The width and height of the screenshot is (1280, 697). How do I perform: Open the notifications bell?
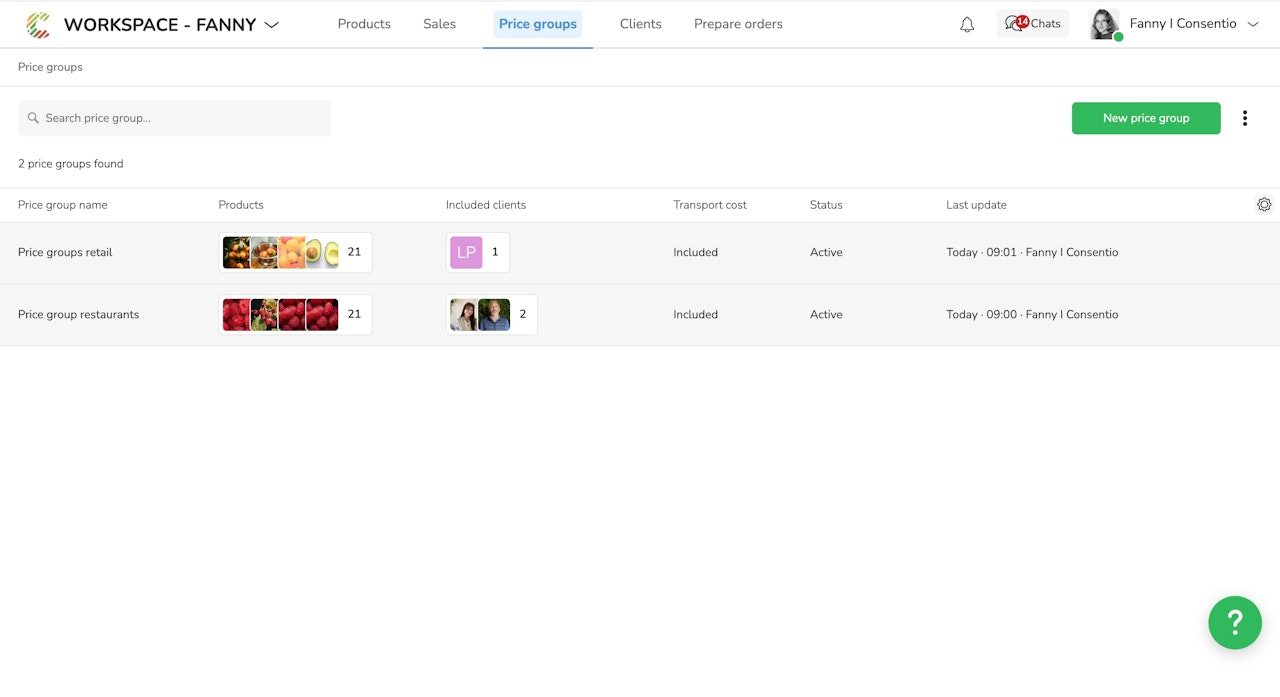point(967,25)
